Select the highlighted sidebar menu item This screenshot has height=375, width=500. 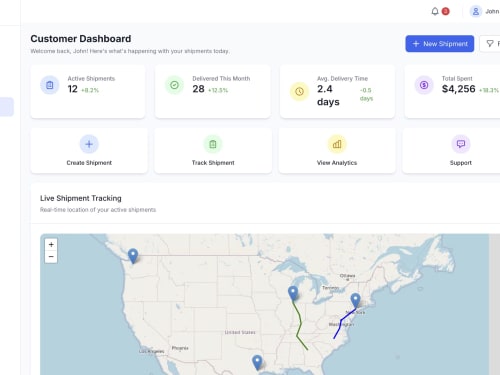coord(7,107)
